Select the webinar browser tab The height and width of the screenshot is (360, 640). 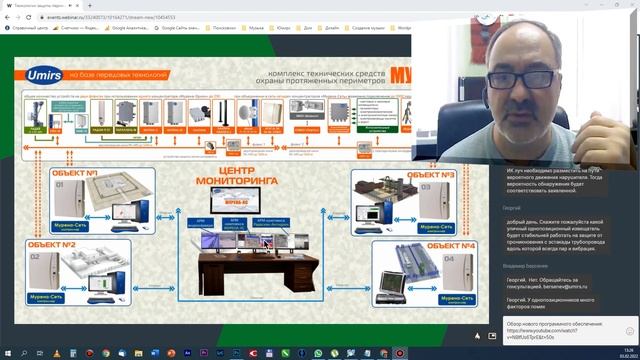41,6
